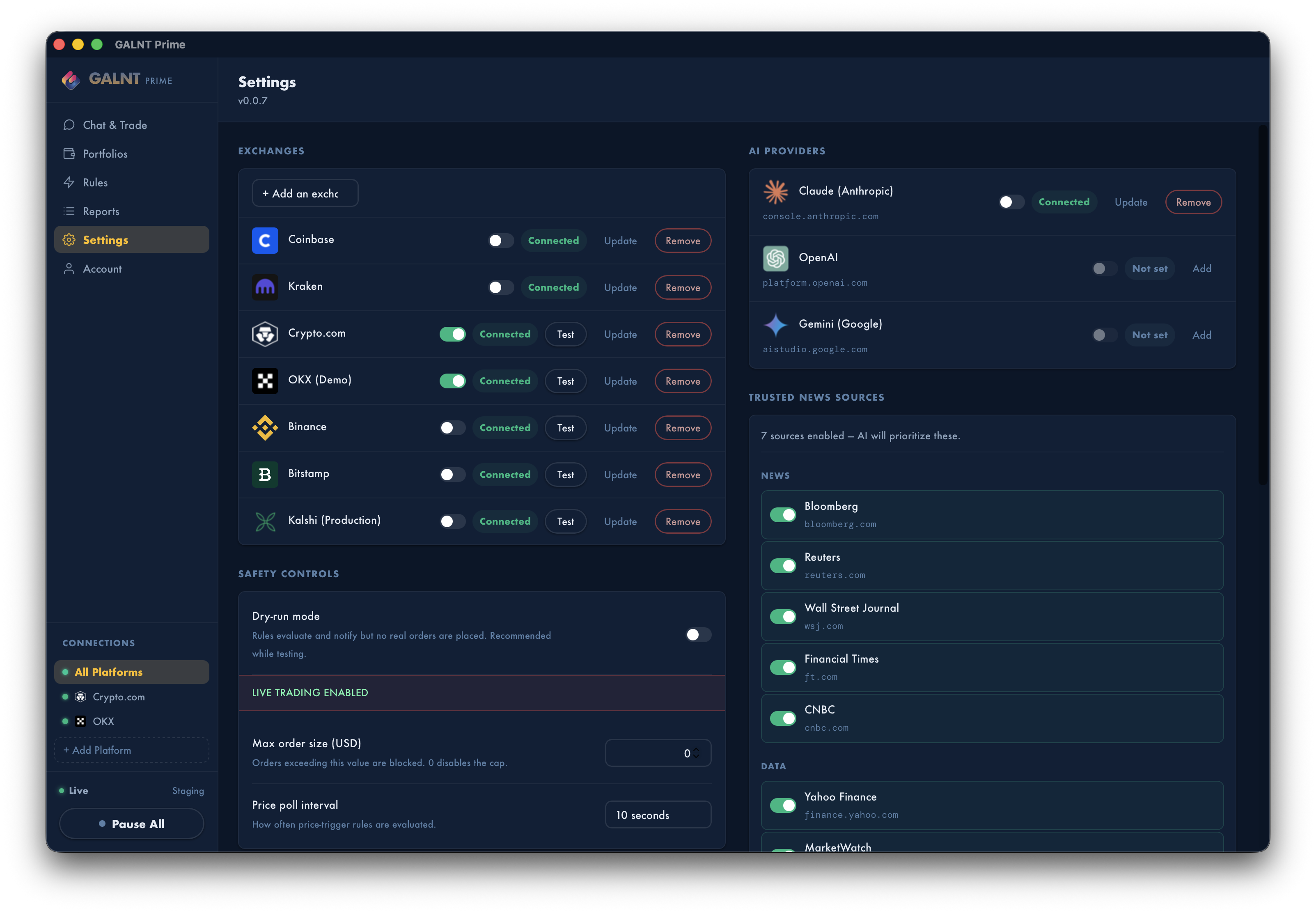Enable the Binance exchange toggle
Screen dimensions: 1316x913
(x=452, y=428)
